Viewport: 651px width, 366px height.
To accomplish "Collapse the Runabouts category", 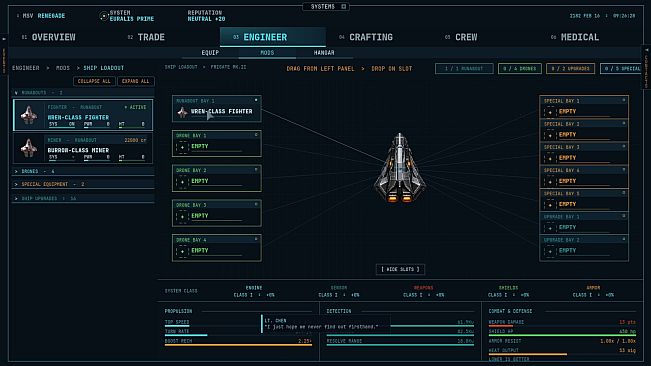I will click(83, 93).
